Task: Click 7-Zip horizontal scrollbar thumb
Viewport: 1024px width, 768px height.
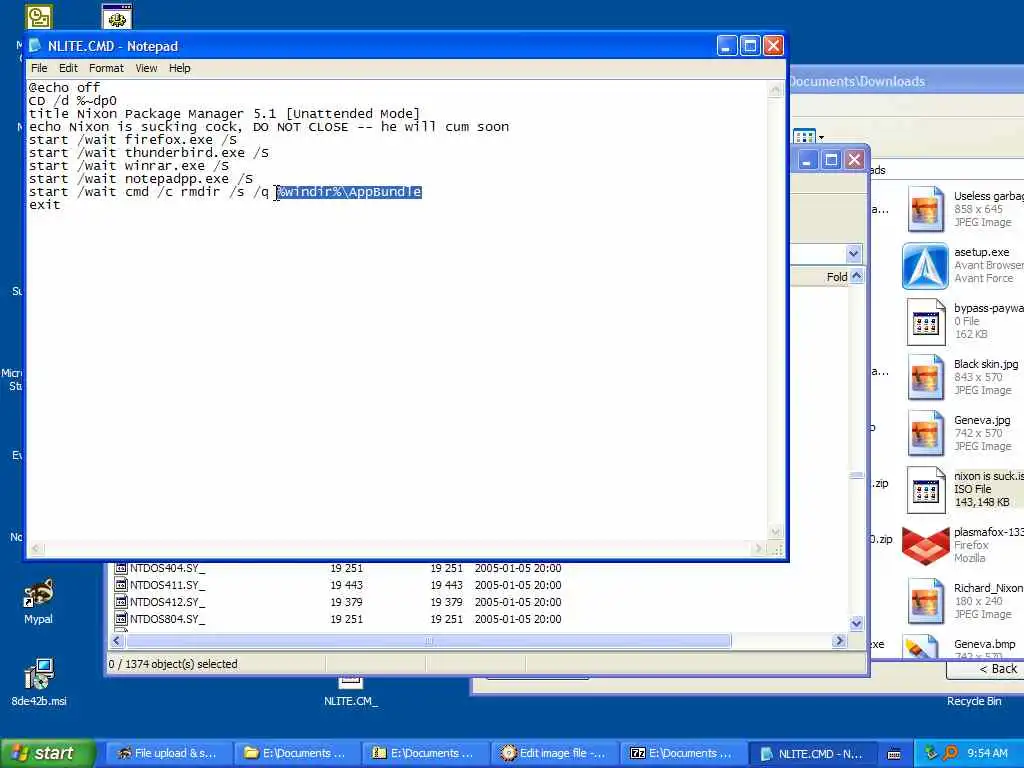Action: point(428,641)
